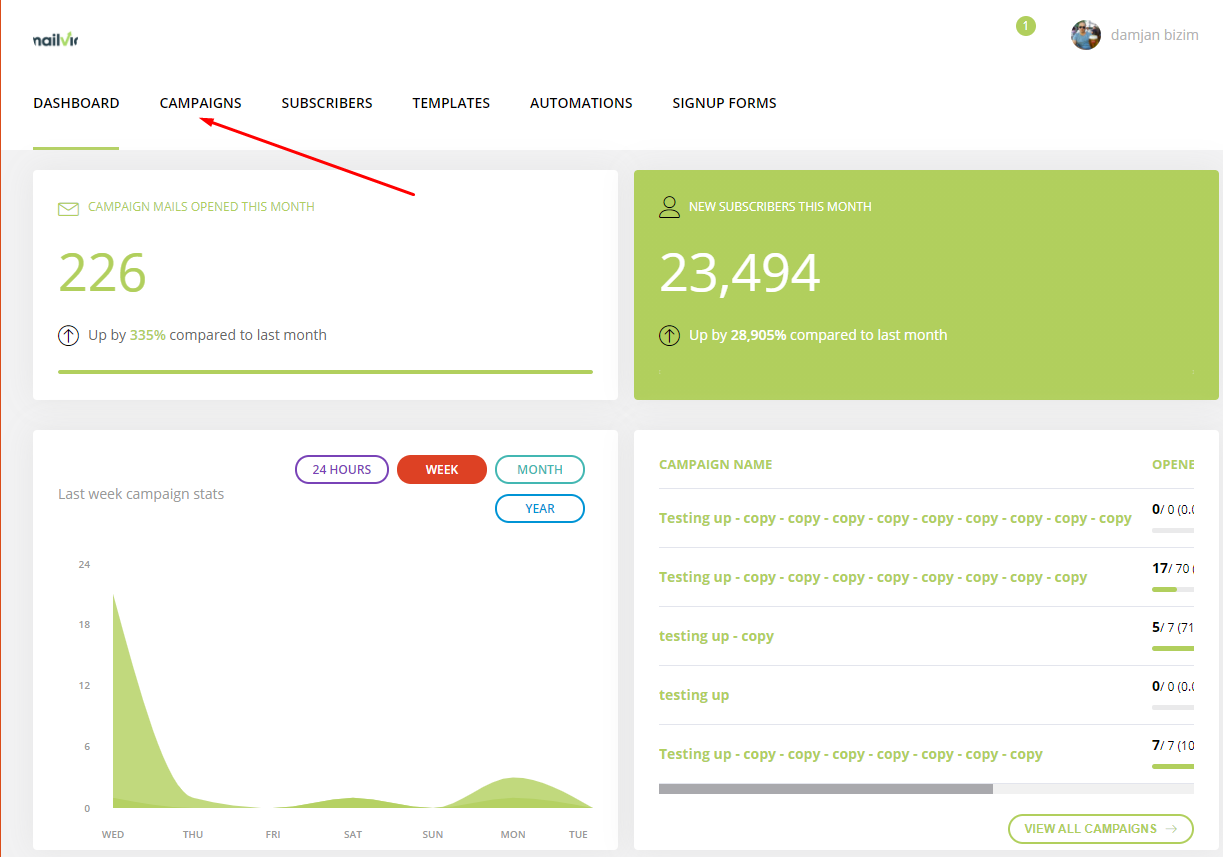Go to the CAMPAIGNS tab
Screen dimensions: 1223x857
coord(201,103)
